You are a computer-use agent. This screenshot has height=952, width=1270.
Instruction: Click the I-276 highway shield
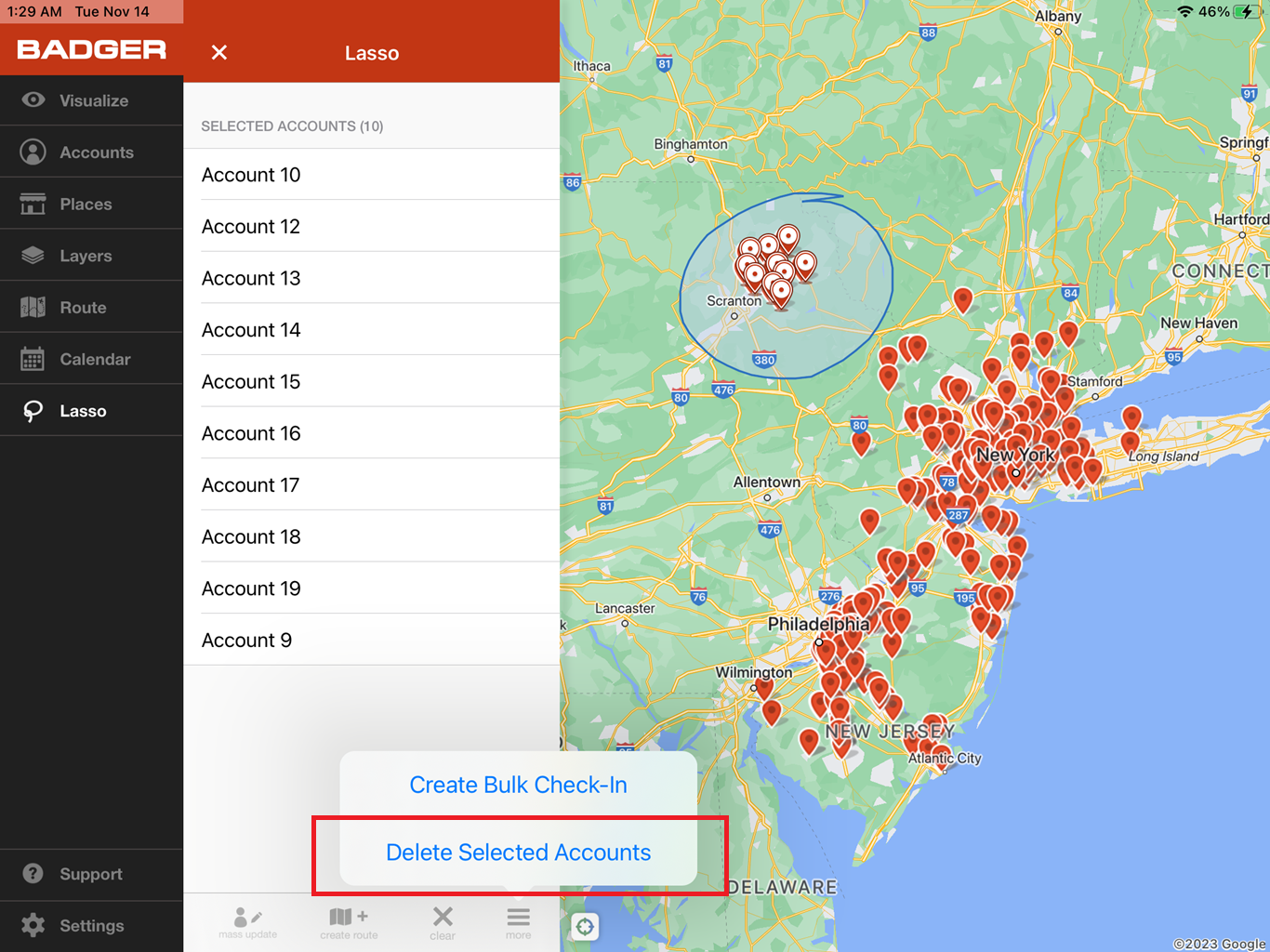pyautogui.click(x=830, y=596)
